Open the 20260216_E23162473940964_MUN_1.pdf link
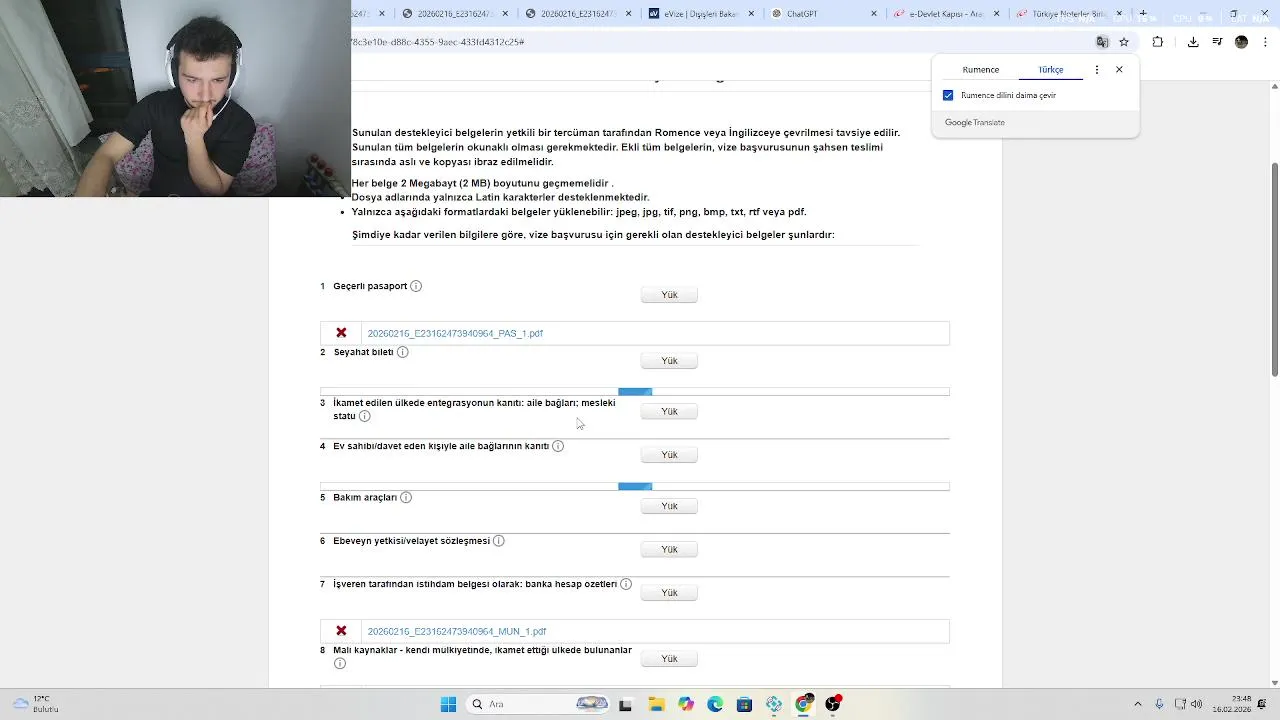The image size is (1280, 720). 457,631
